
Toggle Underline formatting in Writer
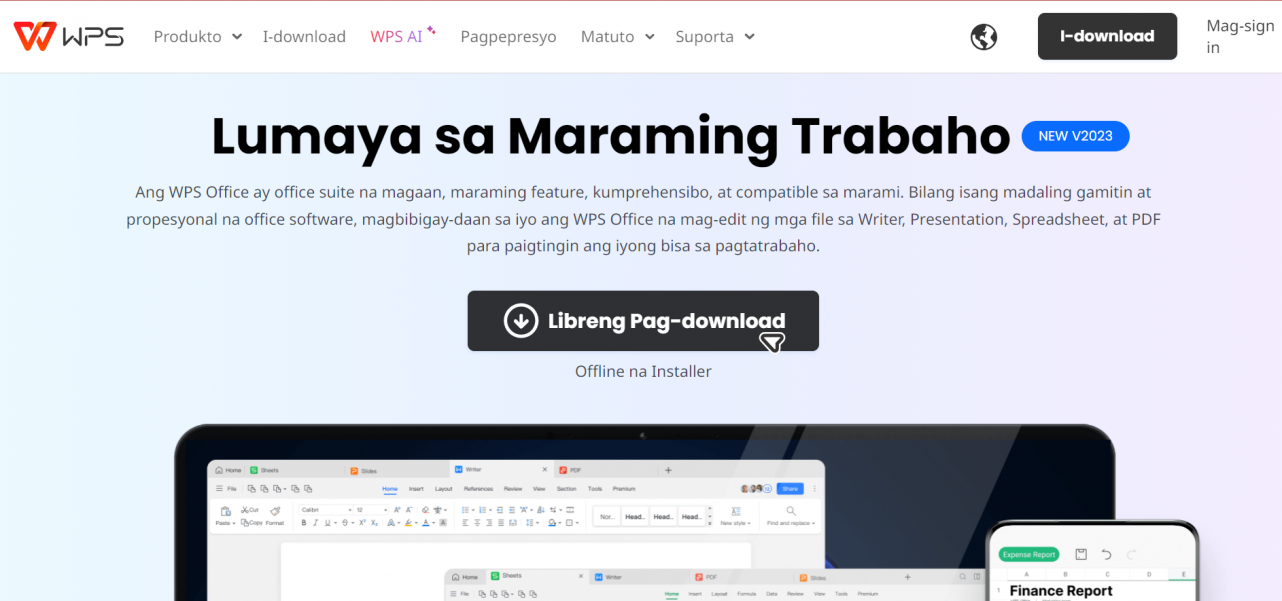coord(327,522)
